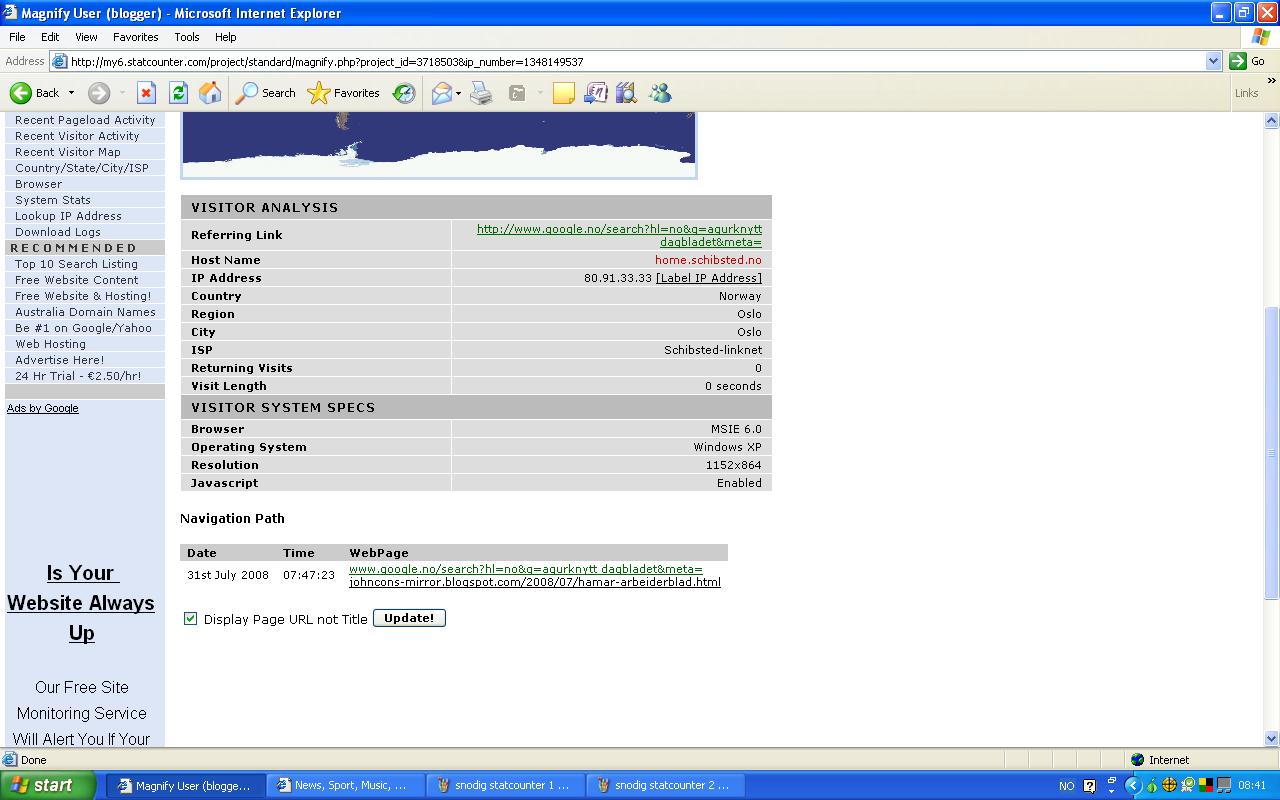Switch to News, Sport, Music taskbar window

point(345,785)
